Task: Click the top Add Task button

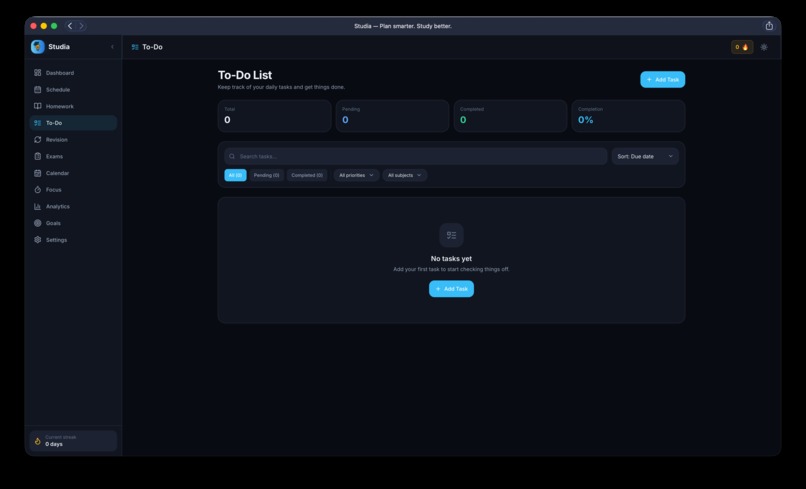Action: click(662, 79)
